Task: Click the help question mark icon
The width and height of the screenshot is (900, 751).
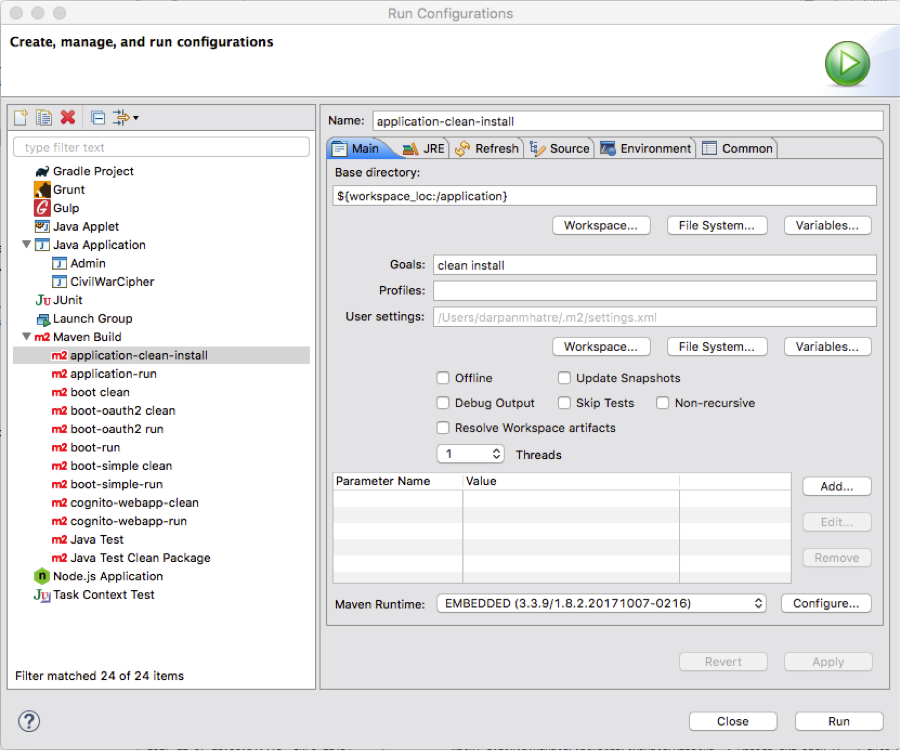Action: coord(29,721)
